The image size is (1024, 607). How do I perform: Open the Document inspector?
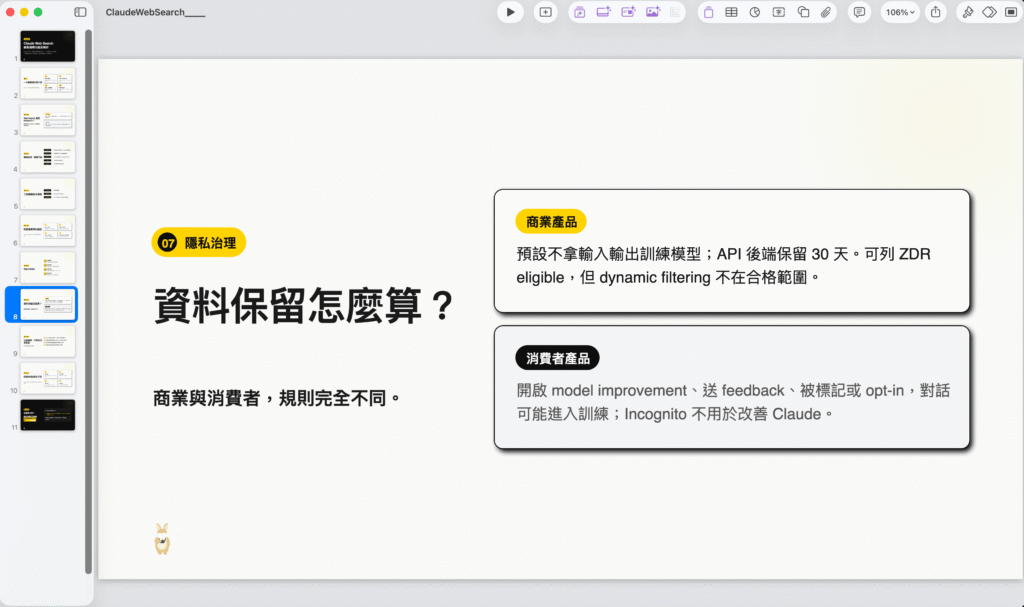(1010, 12)
